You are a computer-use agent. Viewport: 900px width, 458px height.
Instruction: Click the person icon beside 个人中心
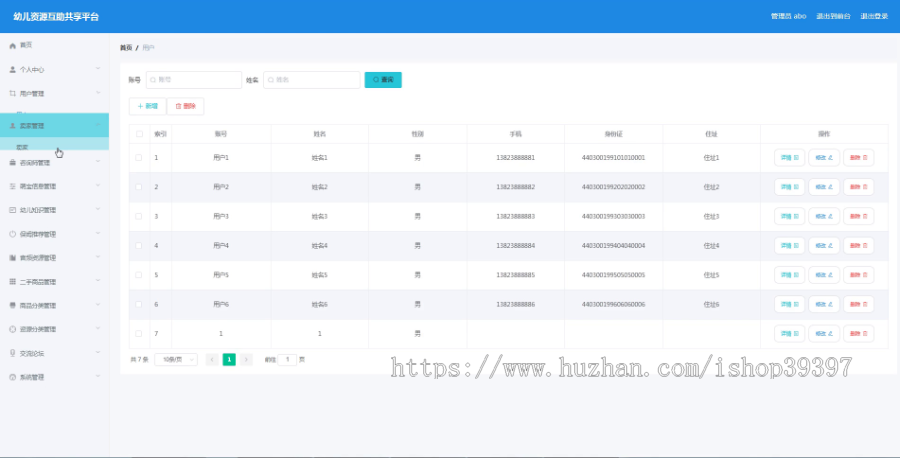pos(13,69)
